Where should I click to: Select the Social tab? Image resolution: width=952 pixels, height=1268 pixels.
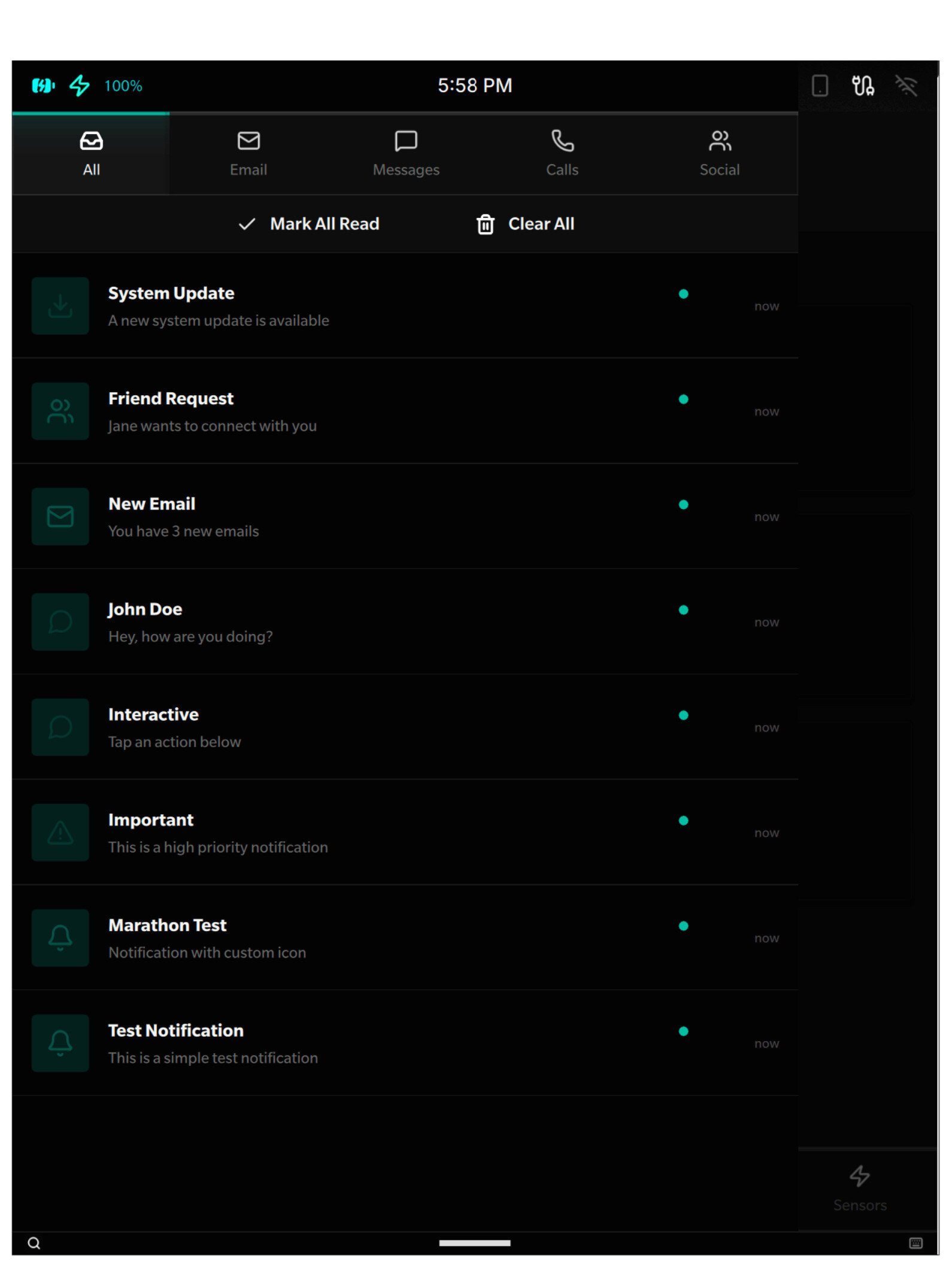720,153
